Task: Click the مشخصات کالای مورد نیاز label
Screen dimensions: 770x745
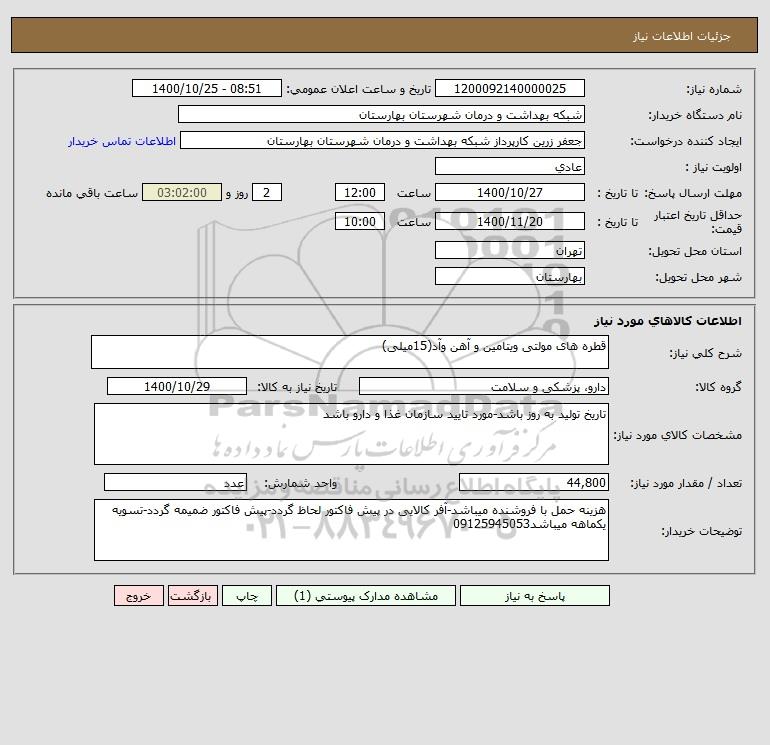Action: pyautogui.click(x=678, y=435)
